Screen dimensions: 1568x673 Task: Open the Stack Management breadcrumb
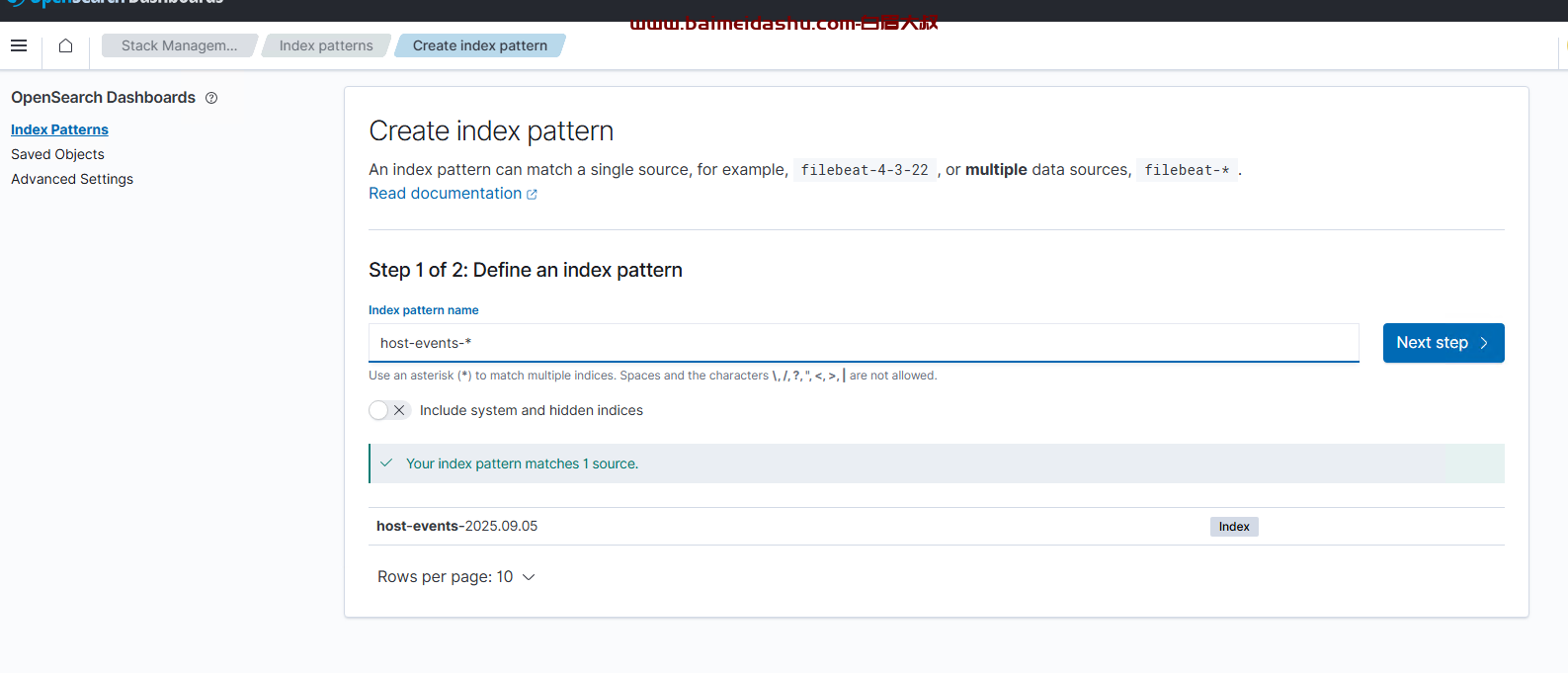pos(179,45)
